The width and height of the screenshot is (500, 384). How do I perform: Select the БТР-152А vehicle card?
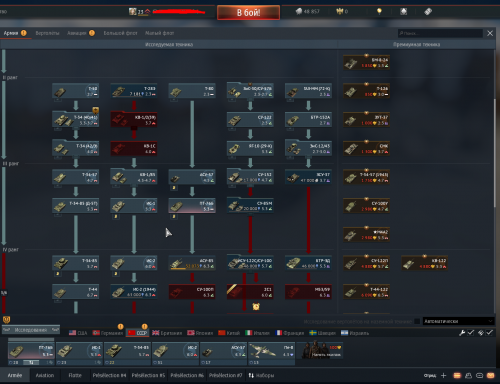coord(308,120)
